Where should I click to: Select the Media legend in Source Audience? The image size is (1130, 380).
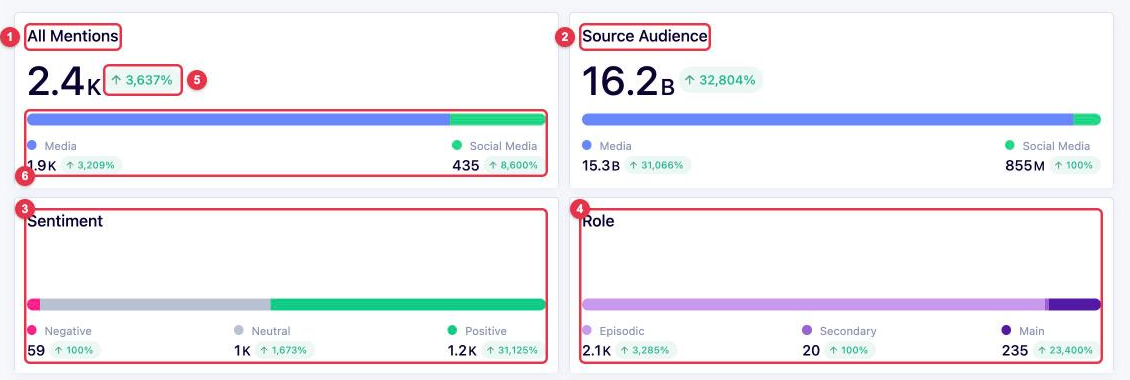(x=607, y=146)
